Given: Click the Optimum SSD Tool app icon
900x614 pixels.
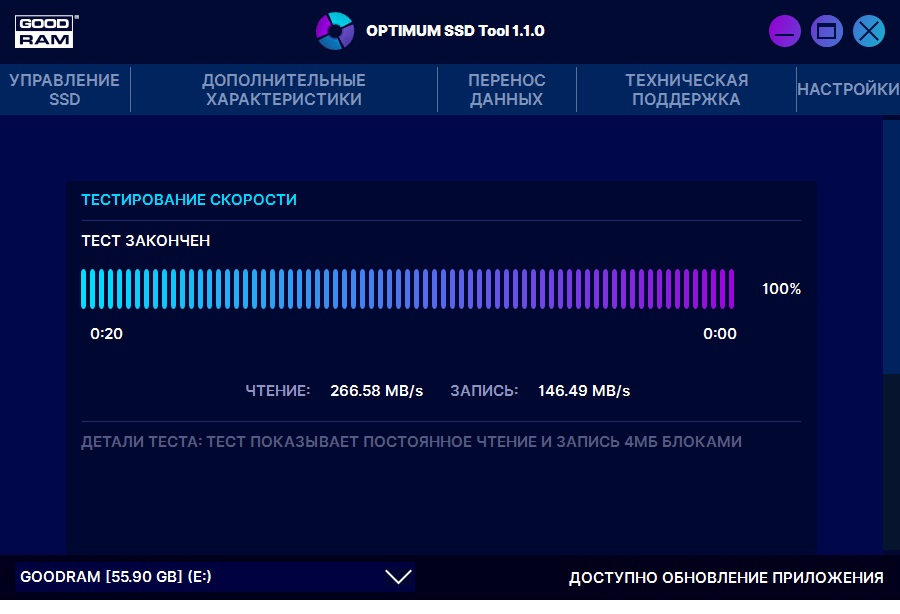Looking at the screenshot, I should (335, 31).
